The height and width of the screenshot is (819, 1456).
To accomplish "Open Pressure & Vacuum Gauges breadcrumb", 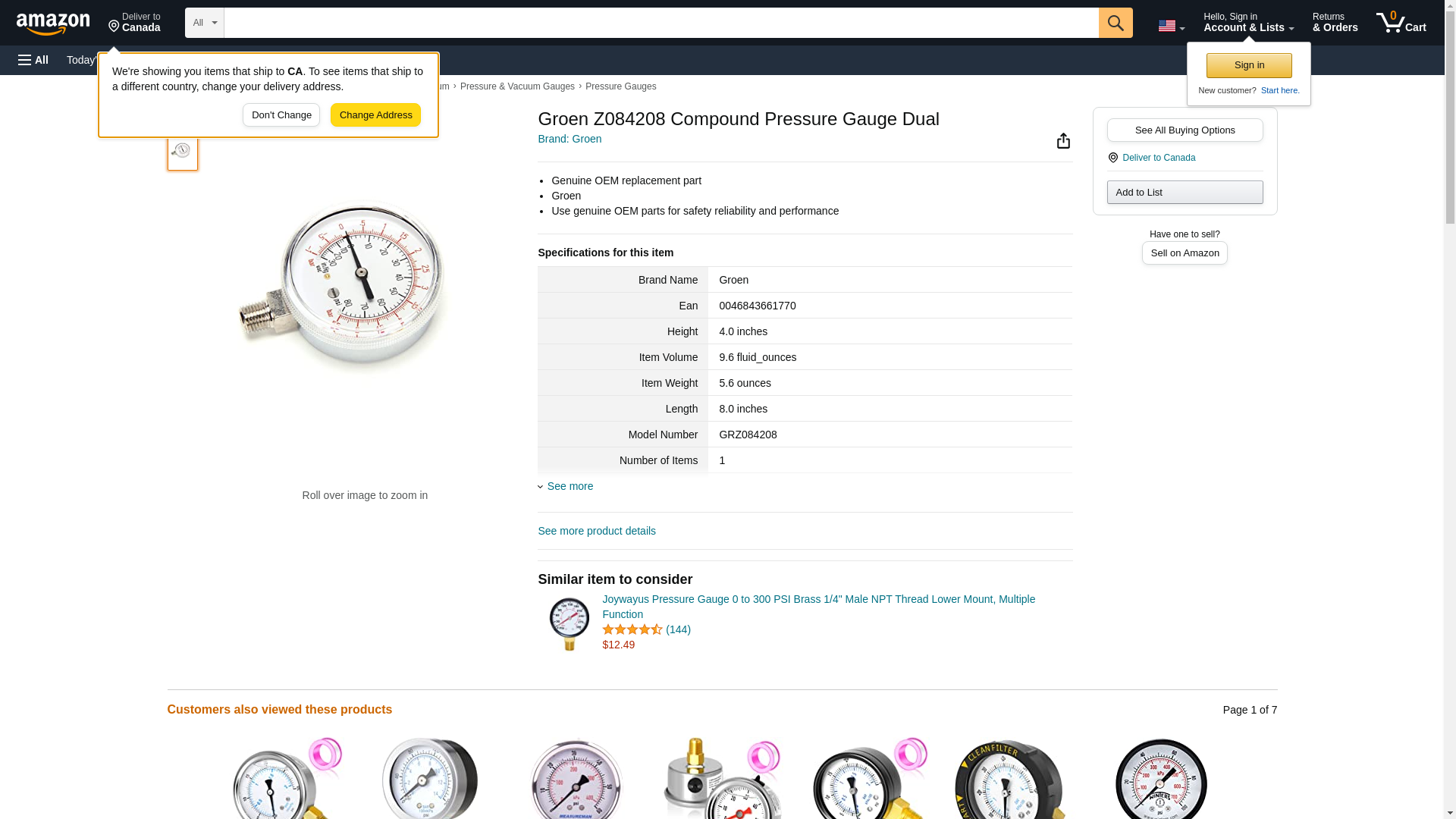I will 517,86.
